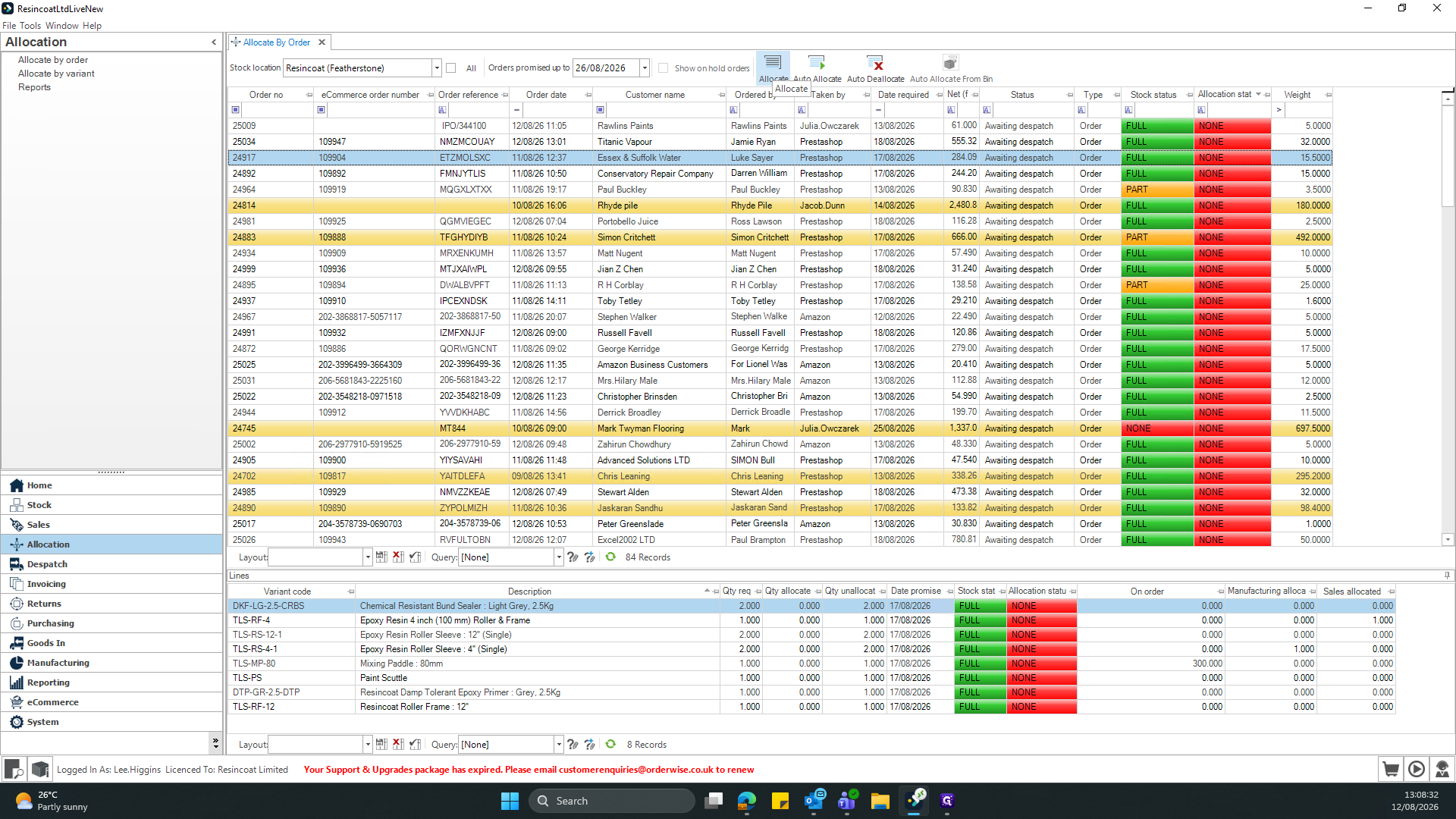This screenshot has height=819, width=1456.
Task: Toggle Order no column filter operator
Action: pos(236,110)
